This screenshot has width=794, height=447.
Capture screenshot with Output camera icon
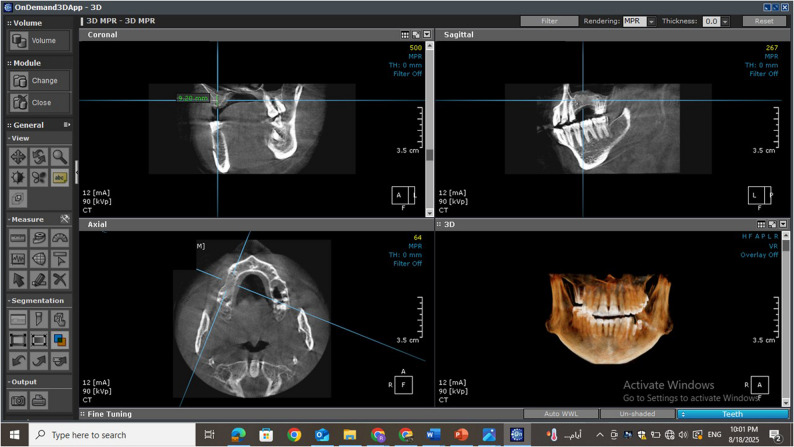coord(18,400)
